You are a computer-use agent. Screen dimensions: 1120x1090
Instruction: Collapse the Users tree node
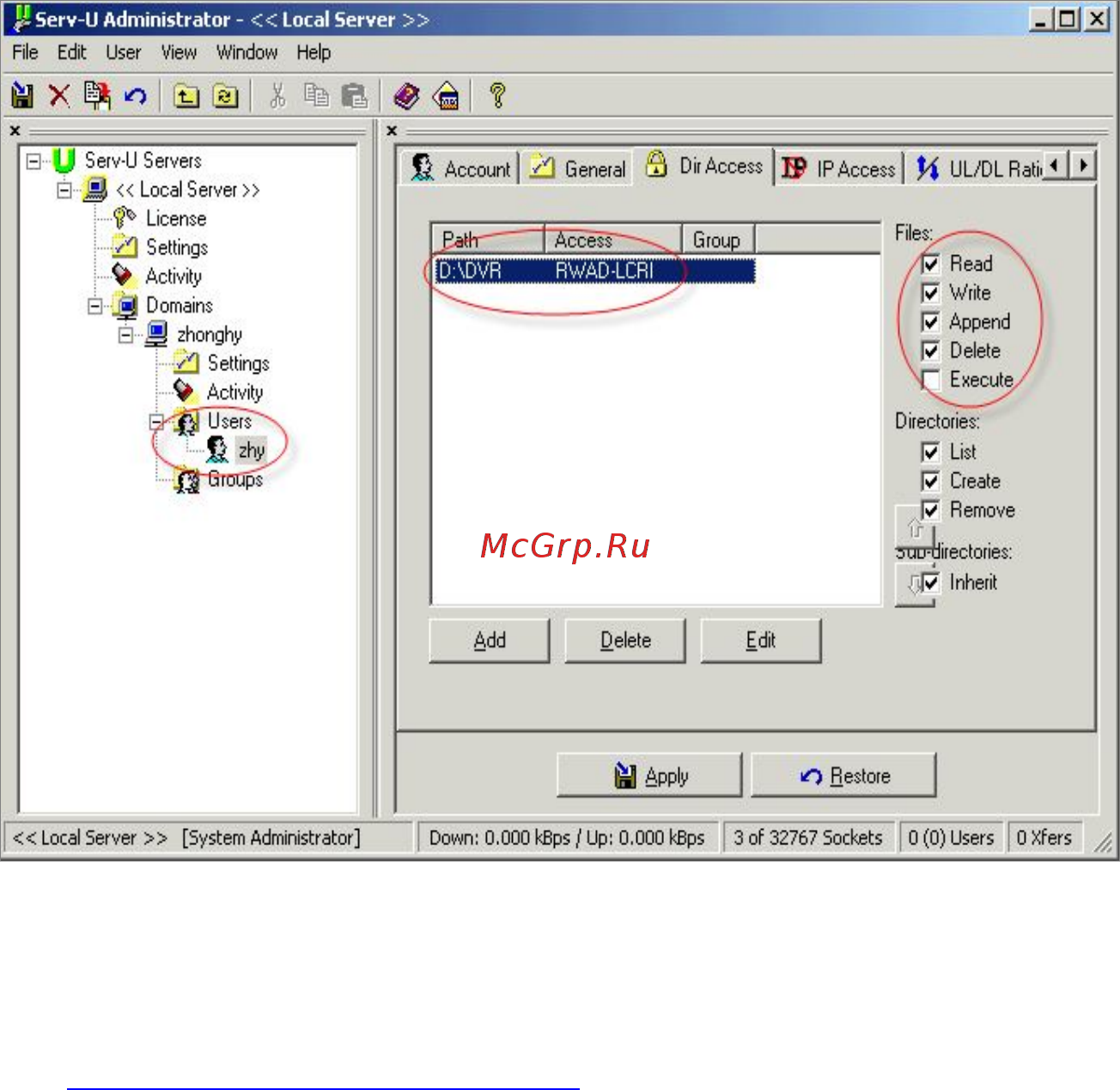pyautogui.click(x=157, y=422)
